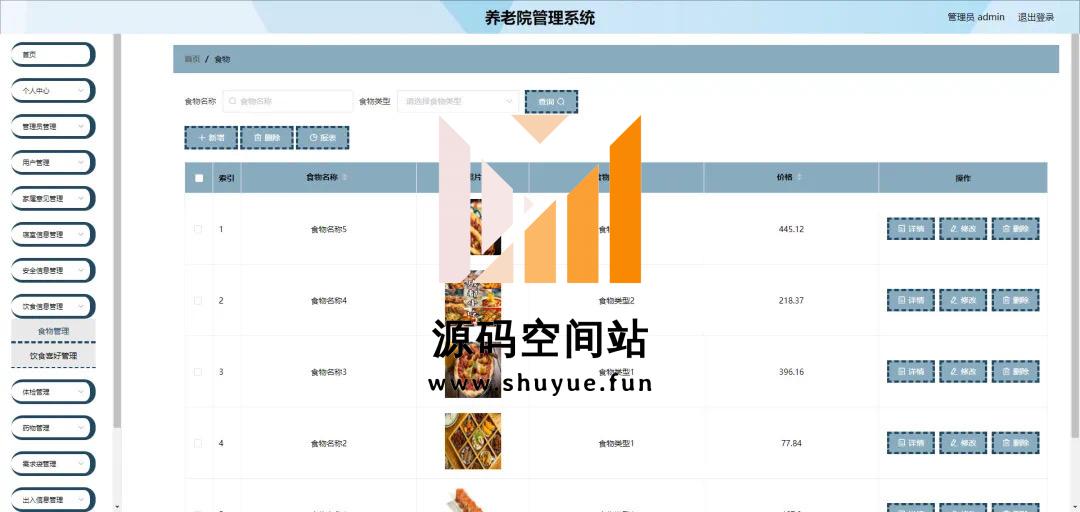The image size is (1080, 512).
Task: Click the main page vertical scrollbar
Action: click(x=1076, y=234)
